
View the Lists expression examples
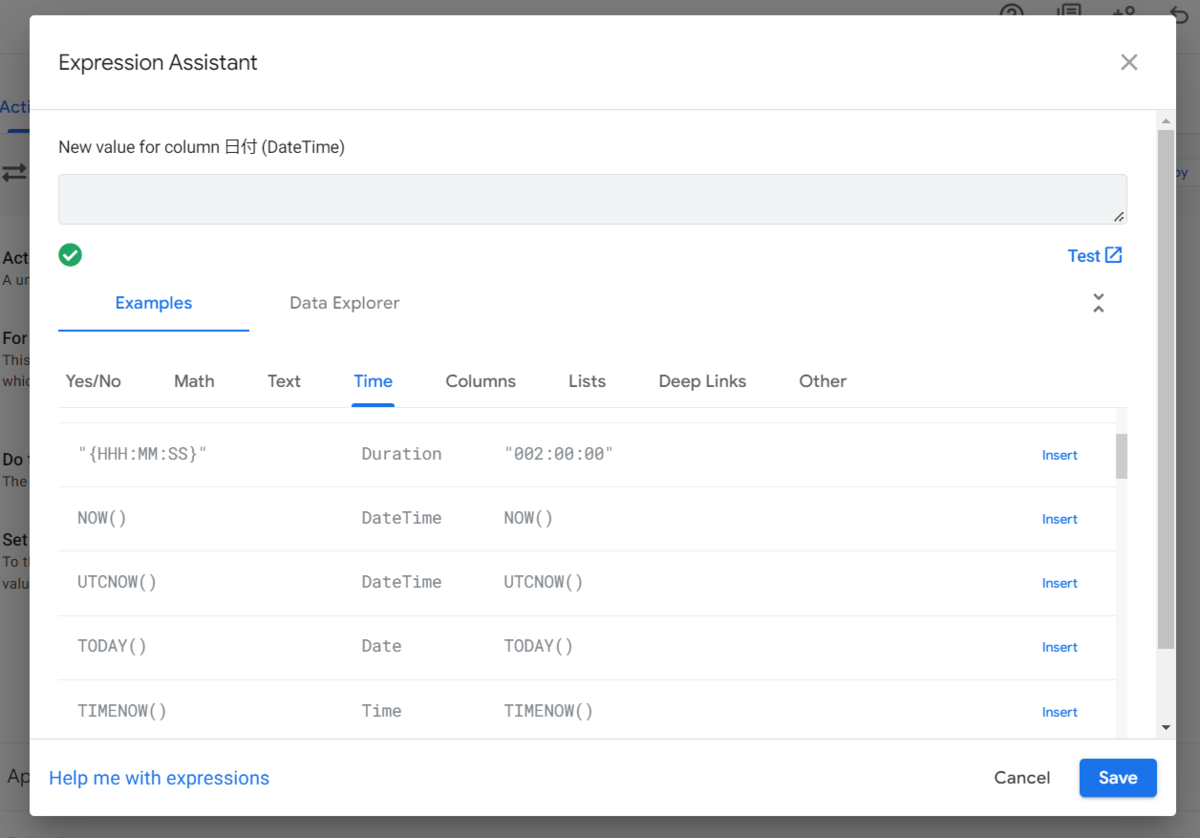coord(587,381)
